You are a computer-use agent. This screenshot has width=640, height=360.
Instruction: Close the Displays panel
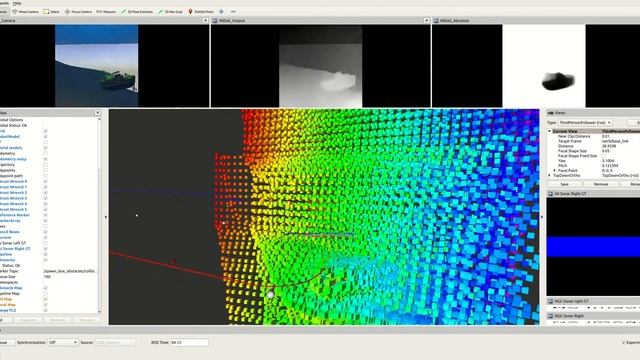(98, 113)
